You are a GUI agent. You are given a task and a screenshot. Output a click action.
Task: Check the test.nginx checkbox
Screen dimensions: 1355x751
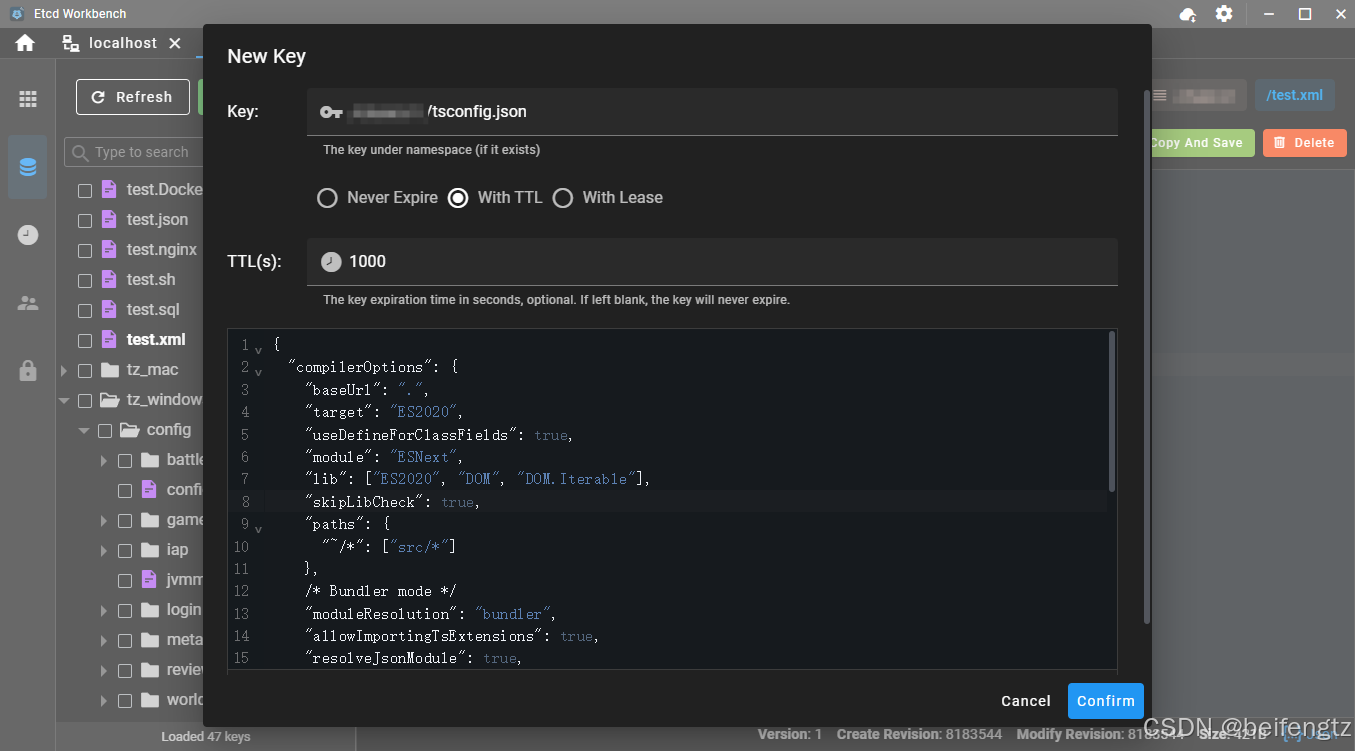click(x=85, y=250)
